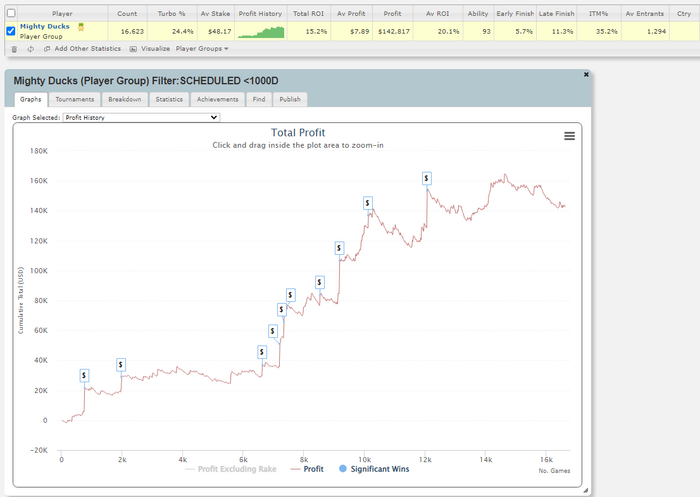Image resolution: width=700 pixels, height=497 pixels.
Task: Toggle Profit Excluding Rake legend series
Action: 230,469
